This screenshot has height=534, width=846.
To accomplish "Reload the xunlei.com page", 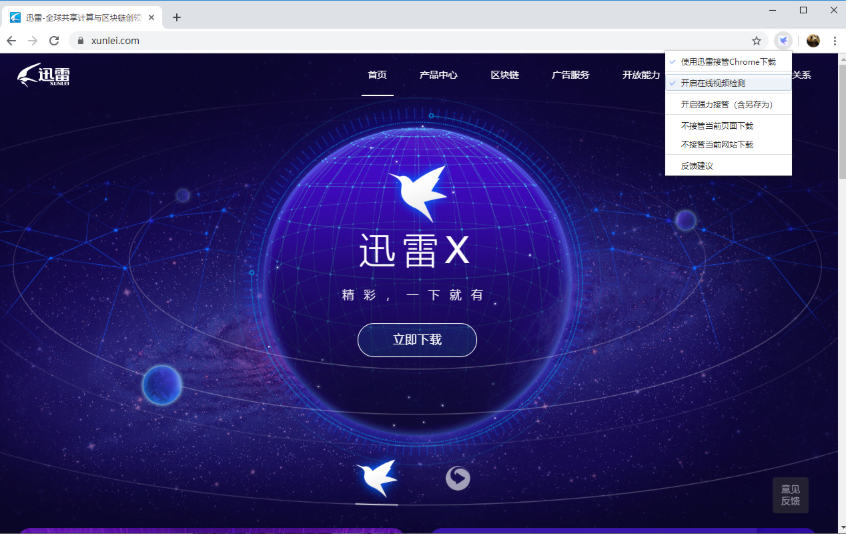I will [54, 41].
